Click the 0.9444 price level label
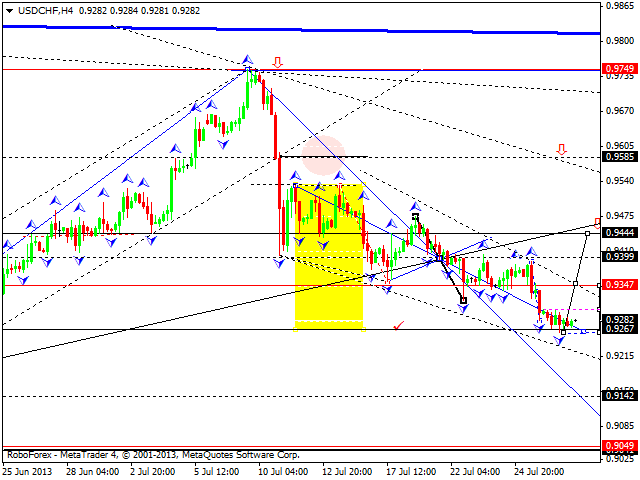640x480 pixels. pyautogui.click(x=619, y=233)
